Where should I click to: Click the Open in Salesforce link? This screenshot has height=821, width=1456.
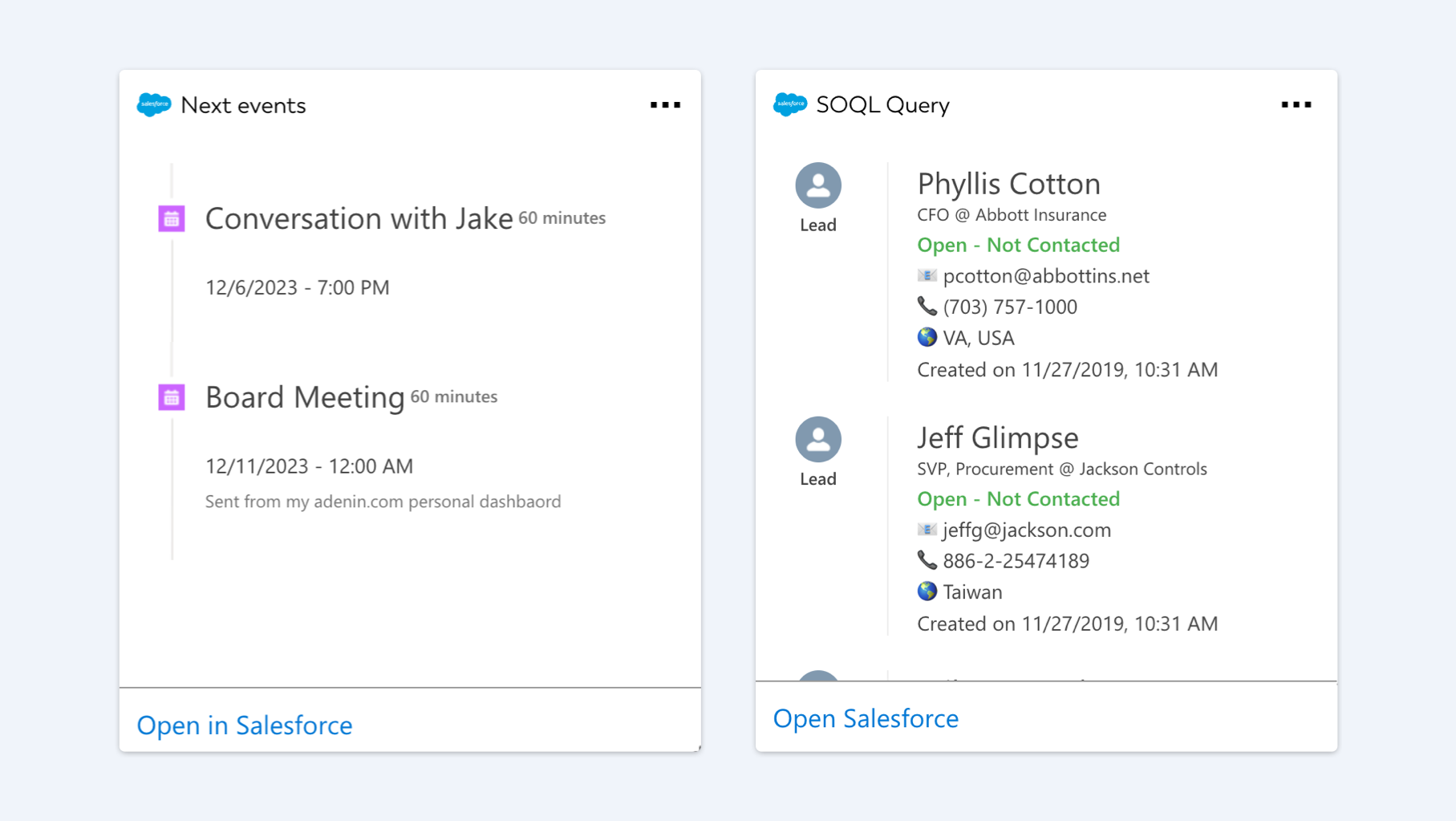coord(245,725)
